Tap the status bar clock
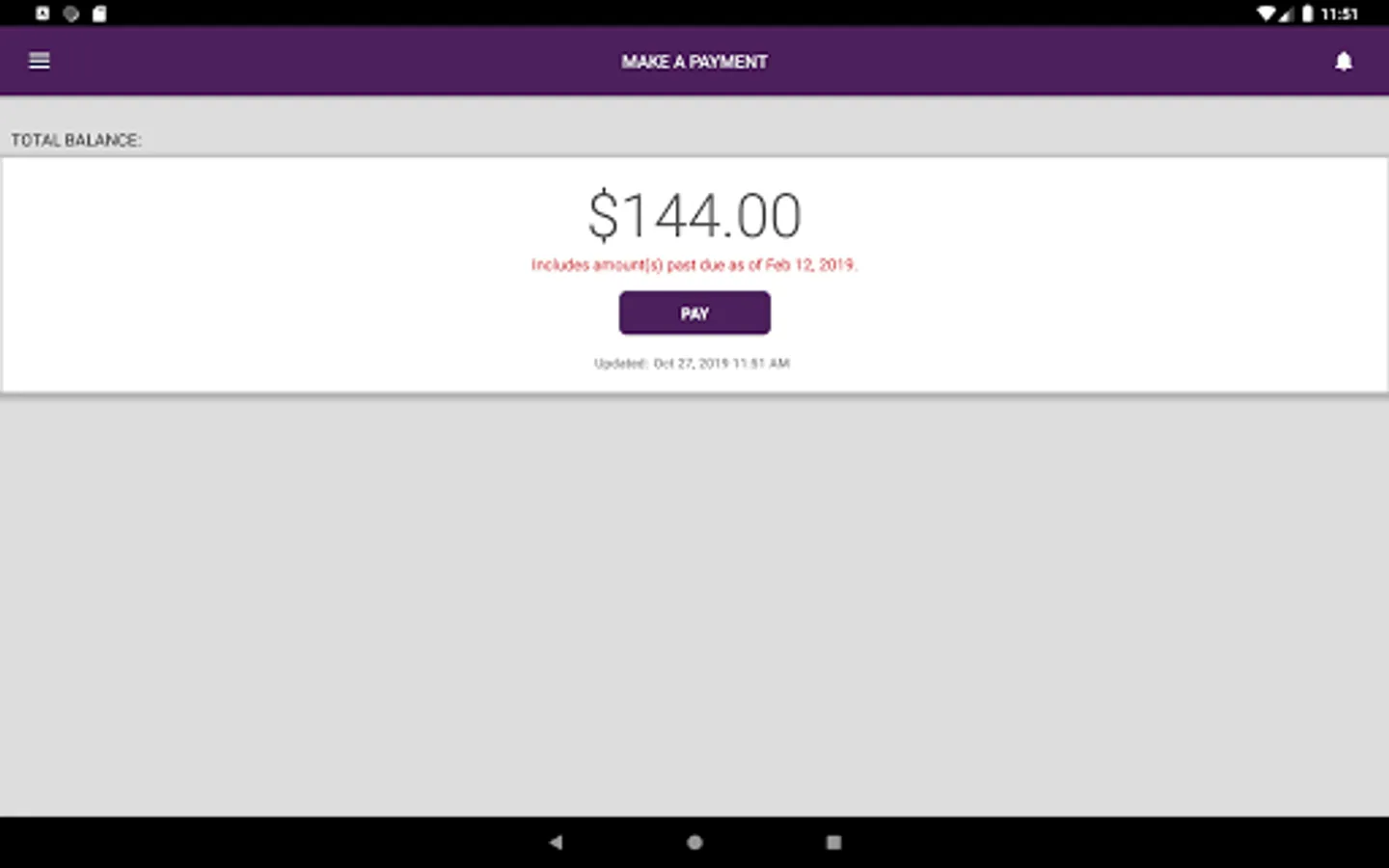Screen dimensions: 1389x868 (1339, 14)
